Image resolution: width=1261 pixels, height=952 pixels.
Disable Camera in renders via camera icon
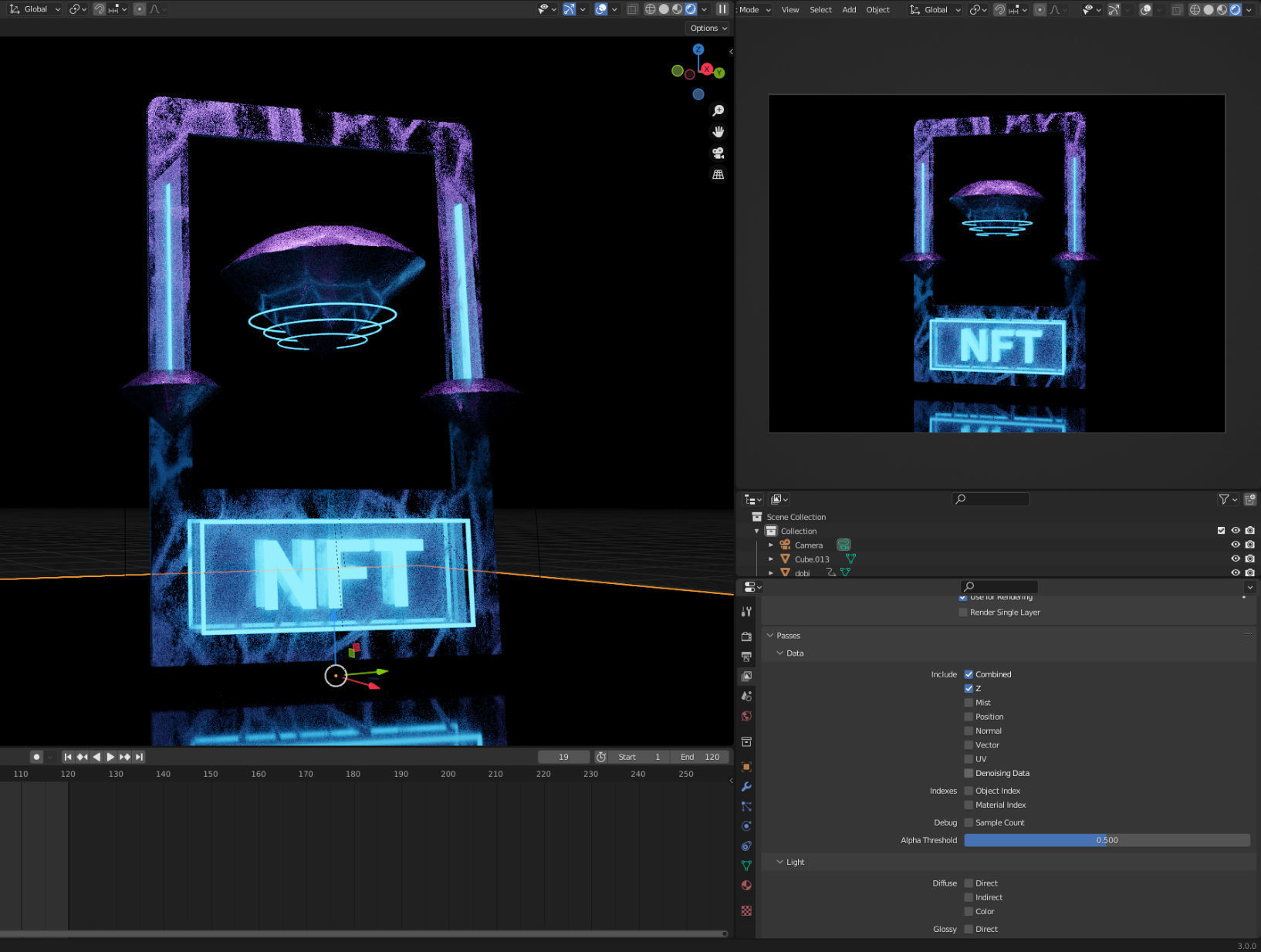(1250, 545)
